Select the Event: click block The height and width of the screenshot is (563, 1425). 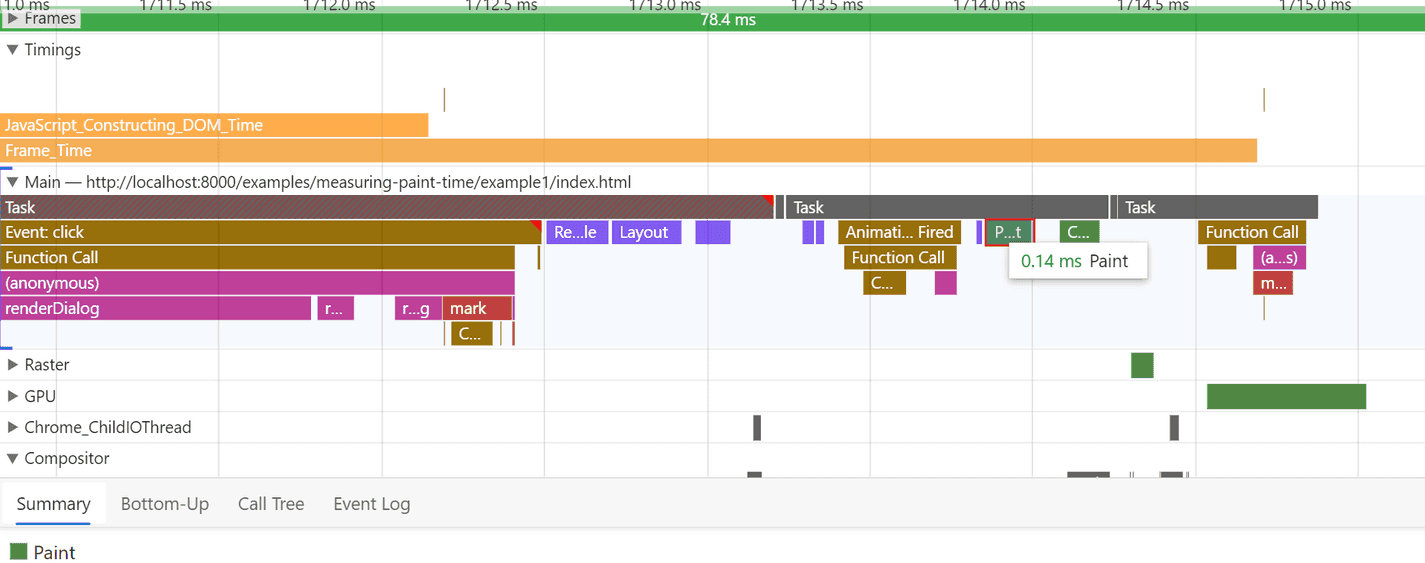270,232
